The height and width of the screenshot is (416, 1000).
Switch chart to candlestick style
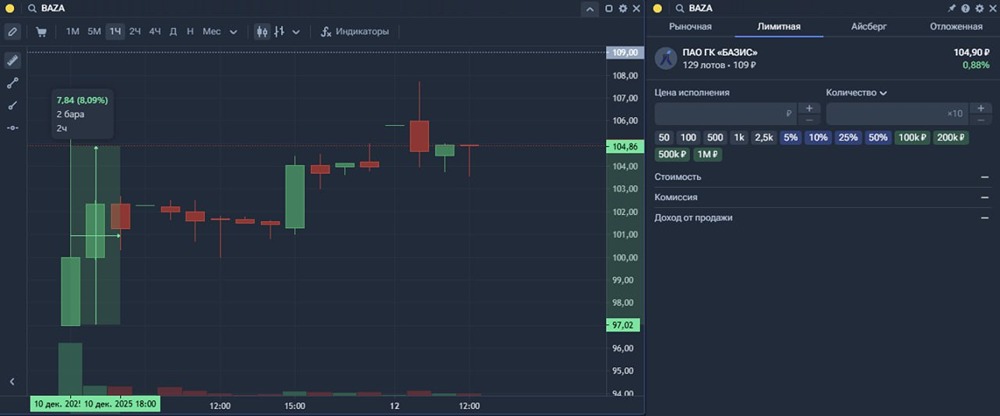(262, 31)
